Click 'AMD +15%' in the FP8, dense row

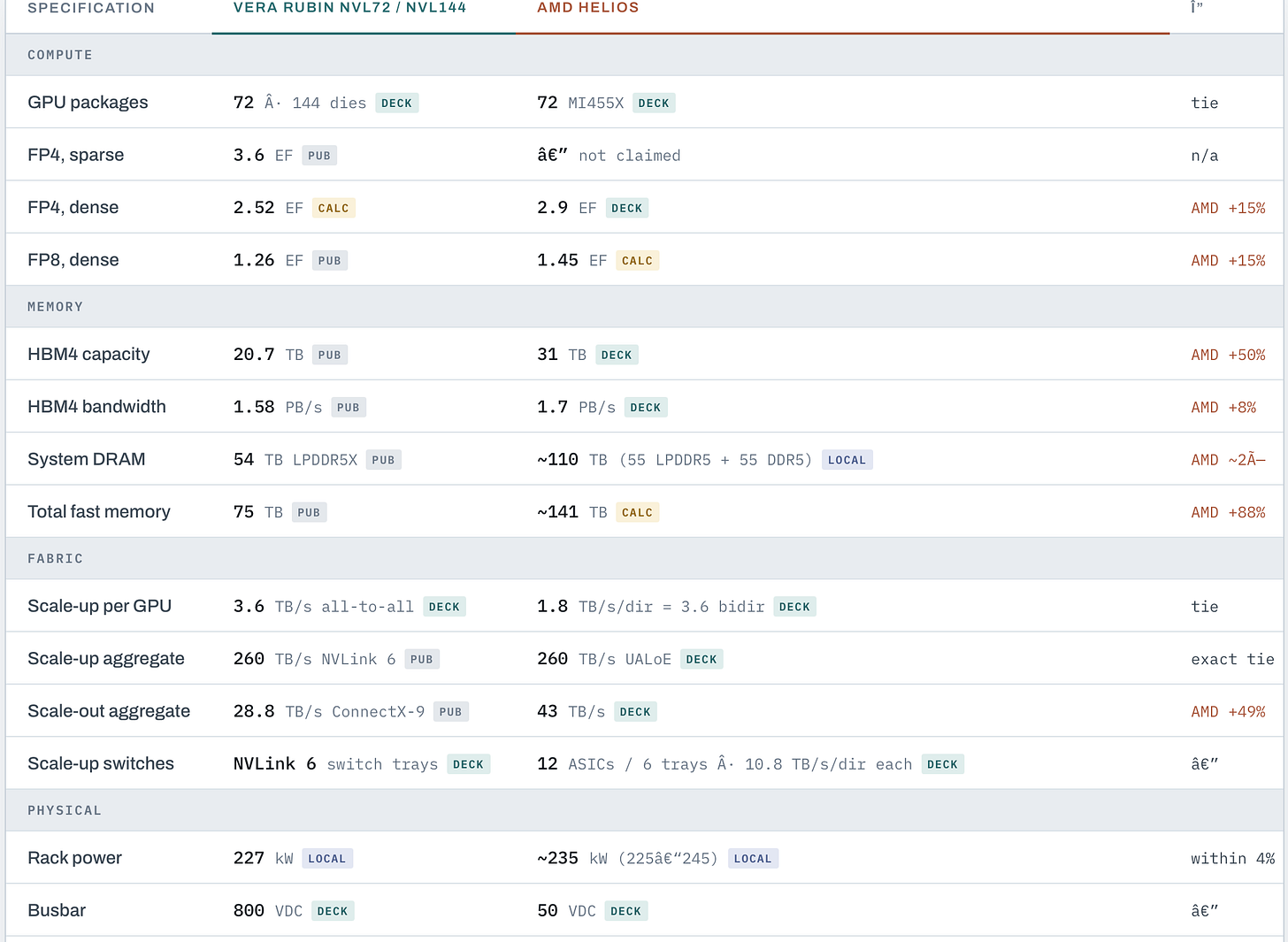pyautogui.click(x=1228, y=260)
